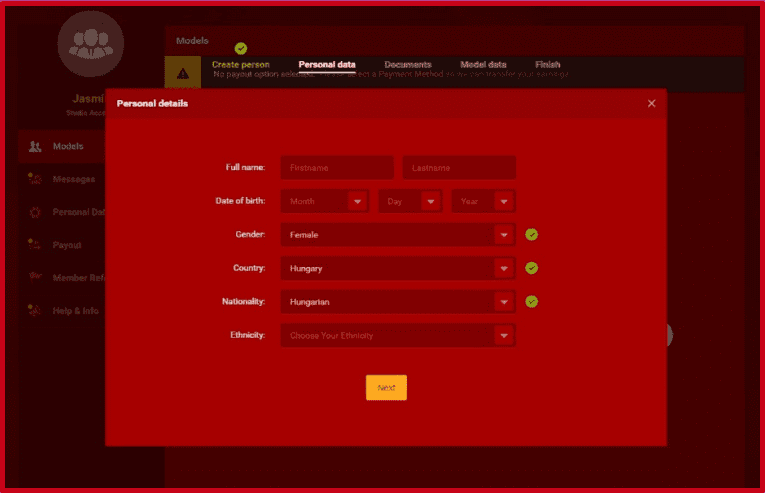Viewport: 765px width, 493px height.
Task: Click the yellow warning triangle icon
Action: coord(182,73)
